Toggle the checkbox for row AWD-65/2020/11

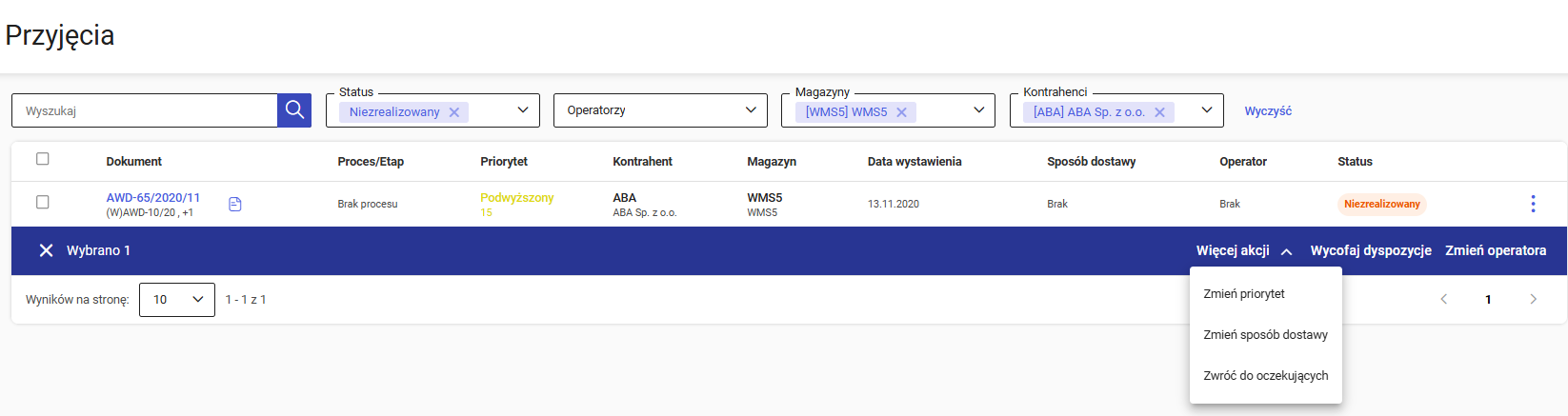(43, 202)
